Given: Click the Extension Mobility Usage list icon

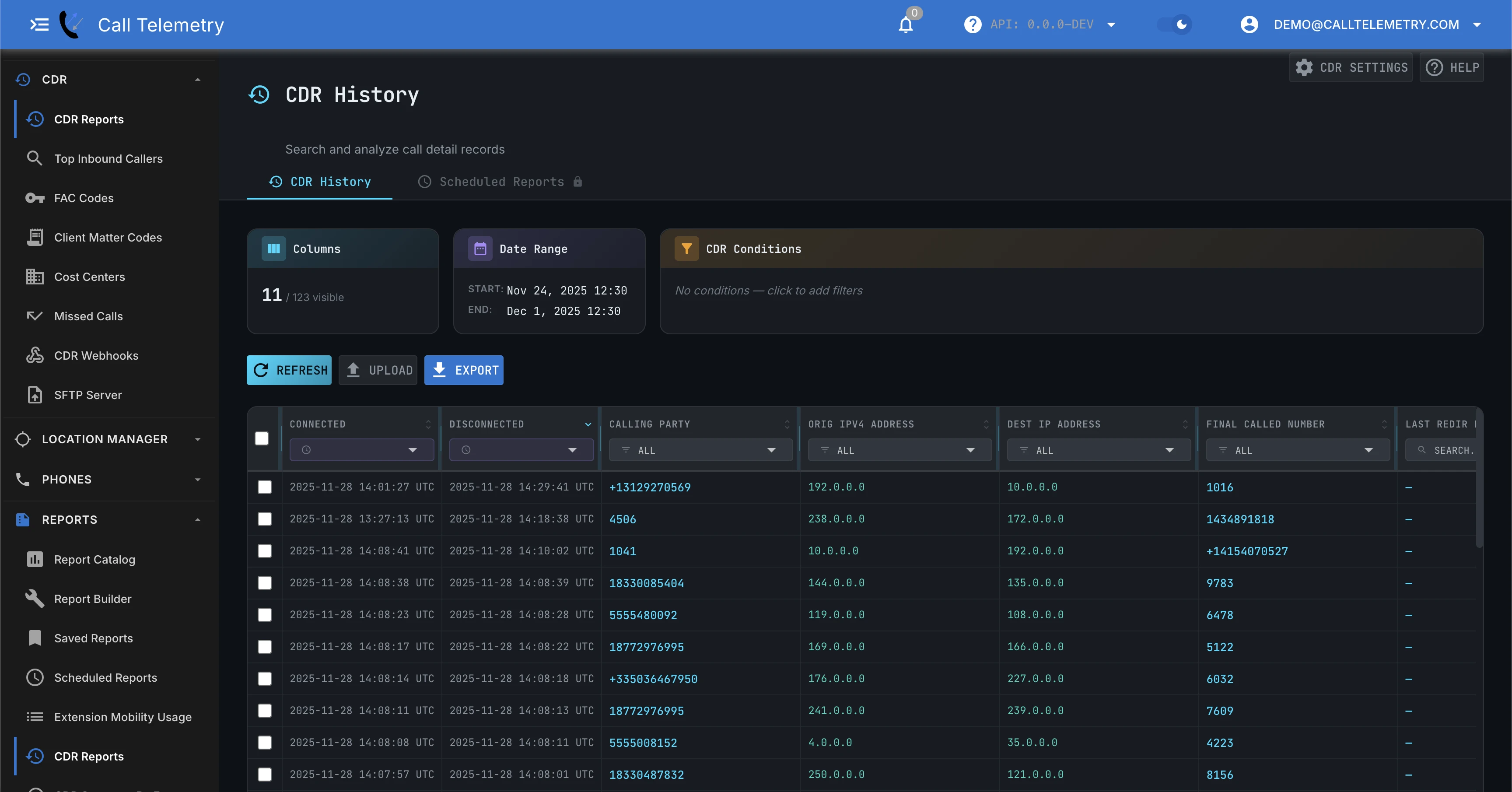Looking at the screenshot, I should point(35,716).
